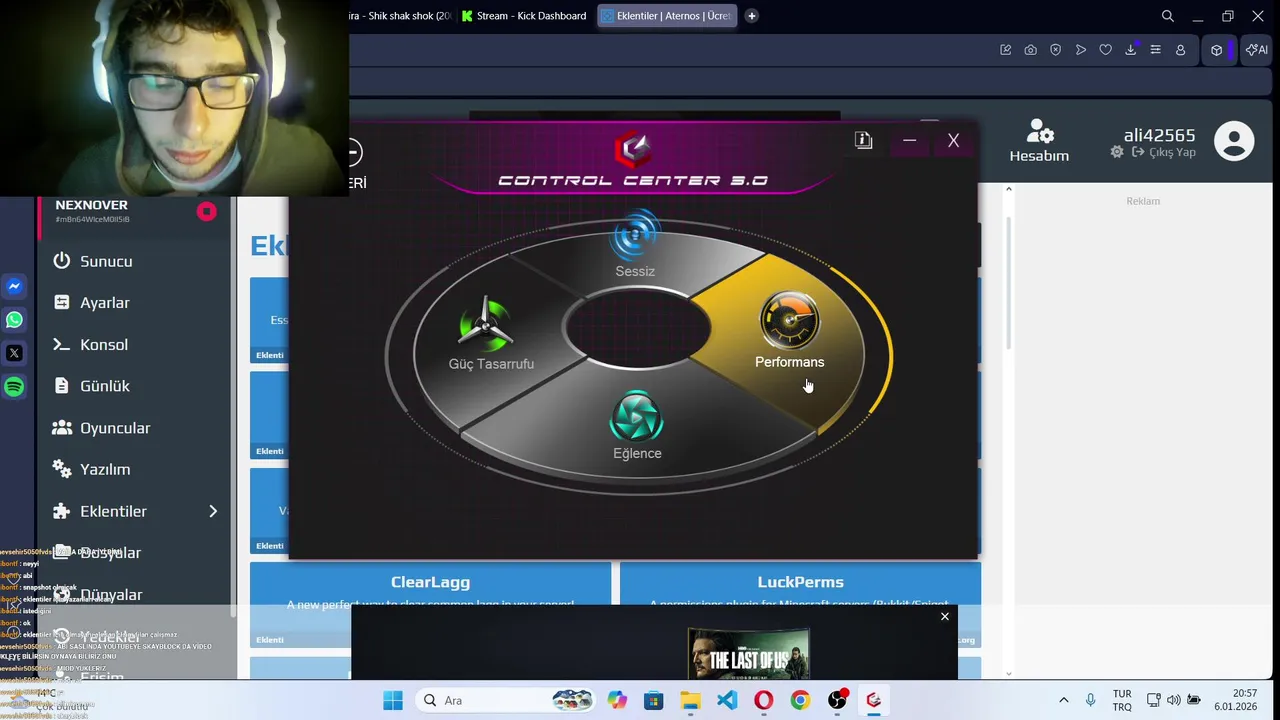Expand Eklentiler submenu arrow
The height and width of the screenshot is (720, 1280).
(212, 511)
